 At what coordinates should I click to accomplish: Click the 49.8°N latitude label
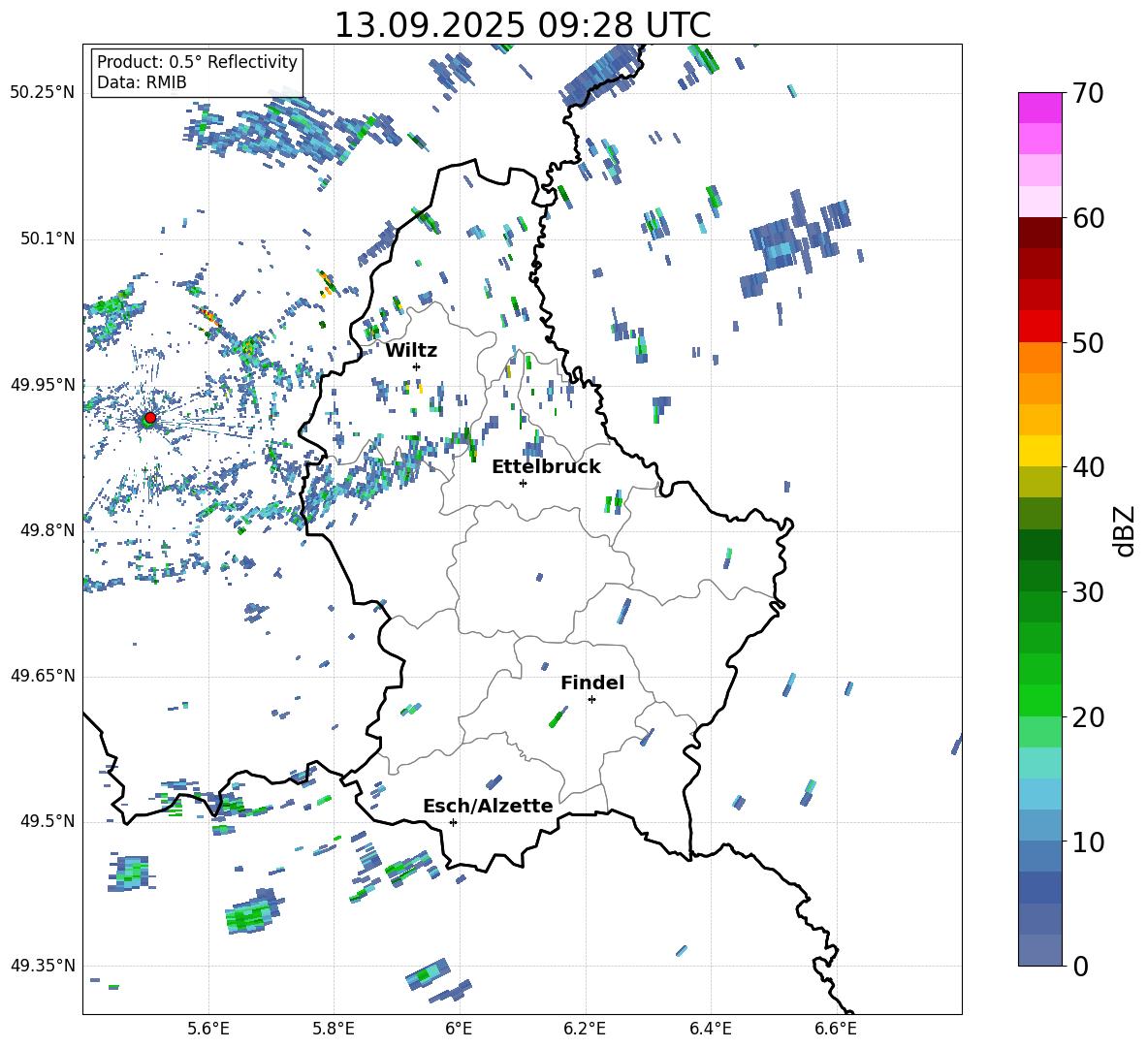pyautogui.click(x=46, y=530)
